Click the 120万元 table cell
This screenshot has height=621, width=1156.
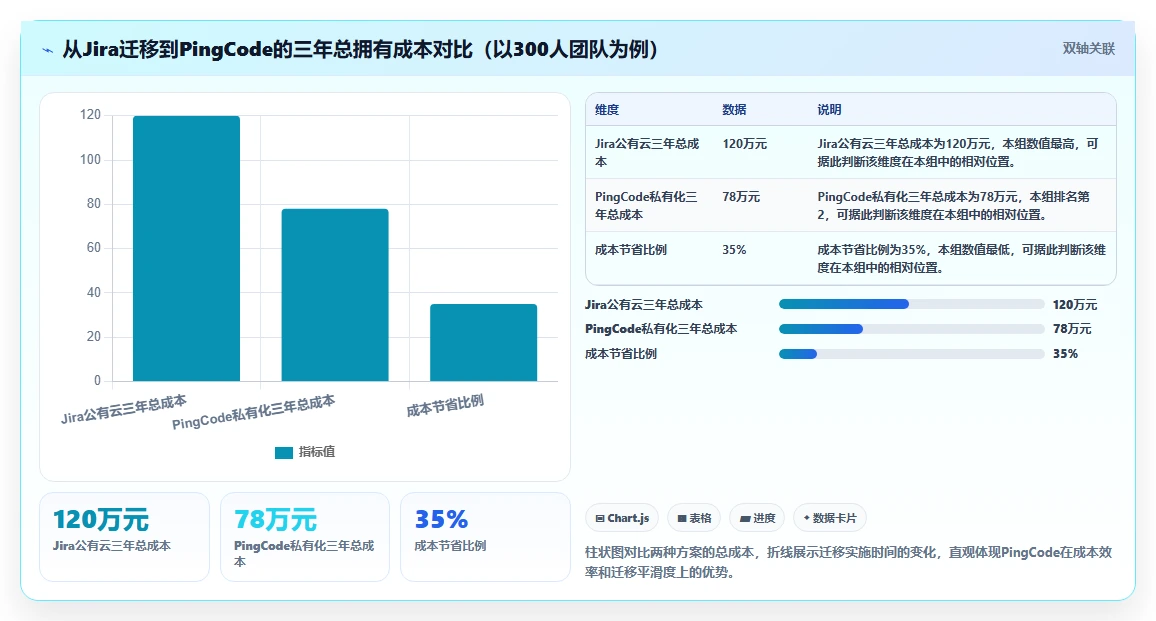pyautogui.click(x=745, y=144)
